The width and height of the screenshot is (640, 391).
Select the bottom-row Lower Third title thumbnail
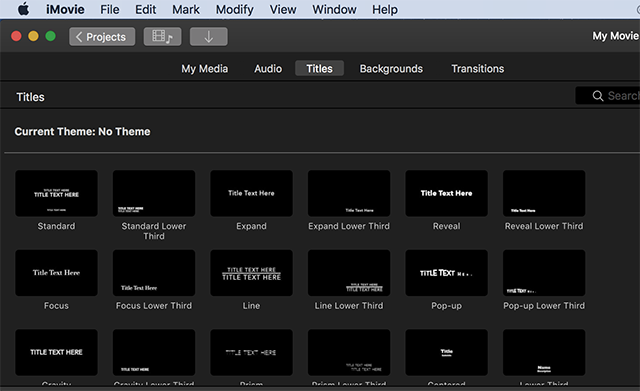[544, 353]
